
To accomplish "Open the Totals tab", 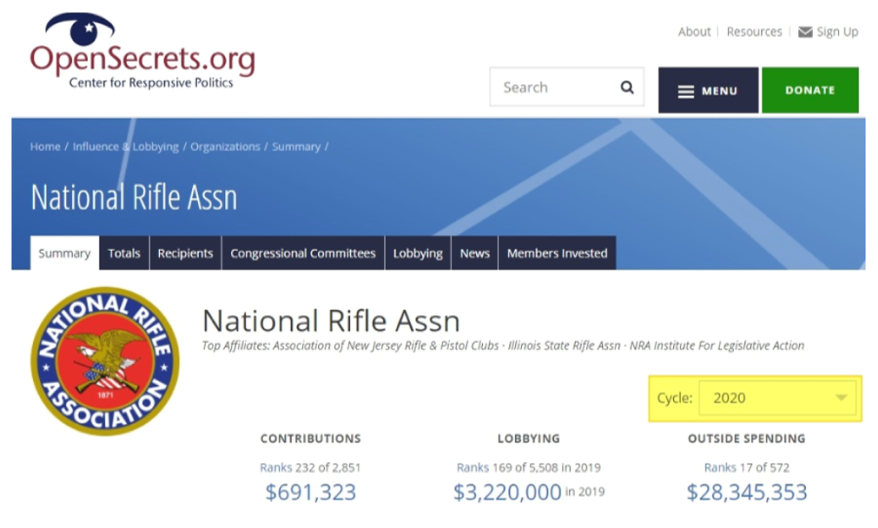I will [x=124, y=253].
